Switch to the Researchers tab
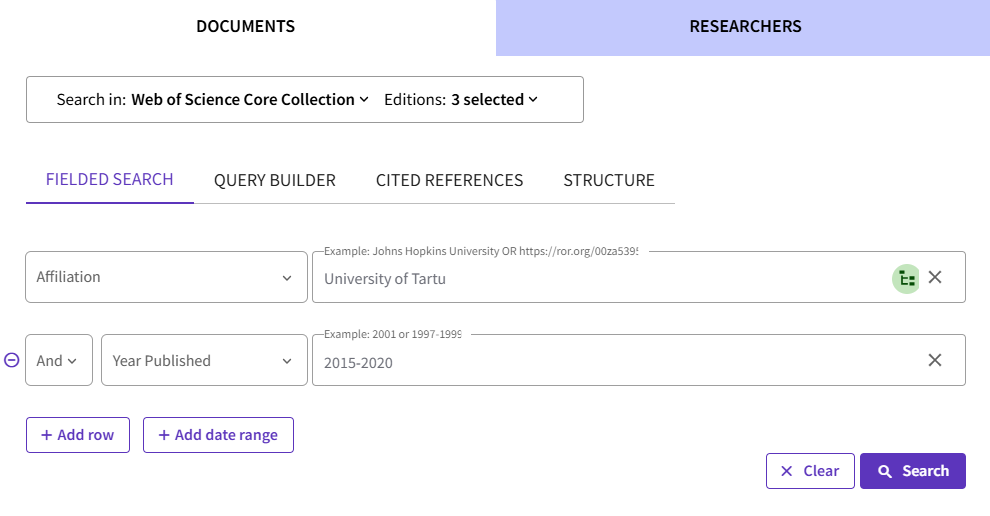The image size is (990, 516). point(745,27)
